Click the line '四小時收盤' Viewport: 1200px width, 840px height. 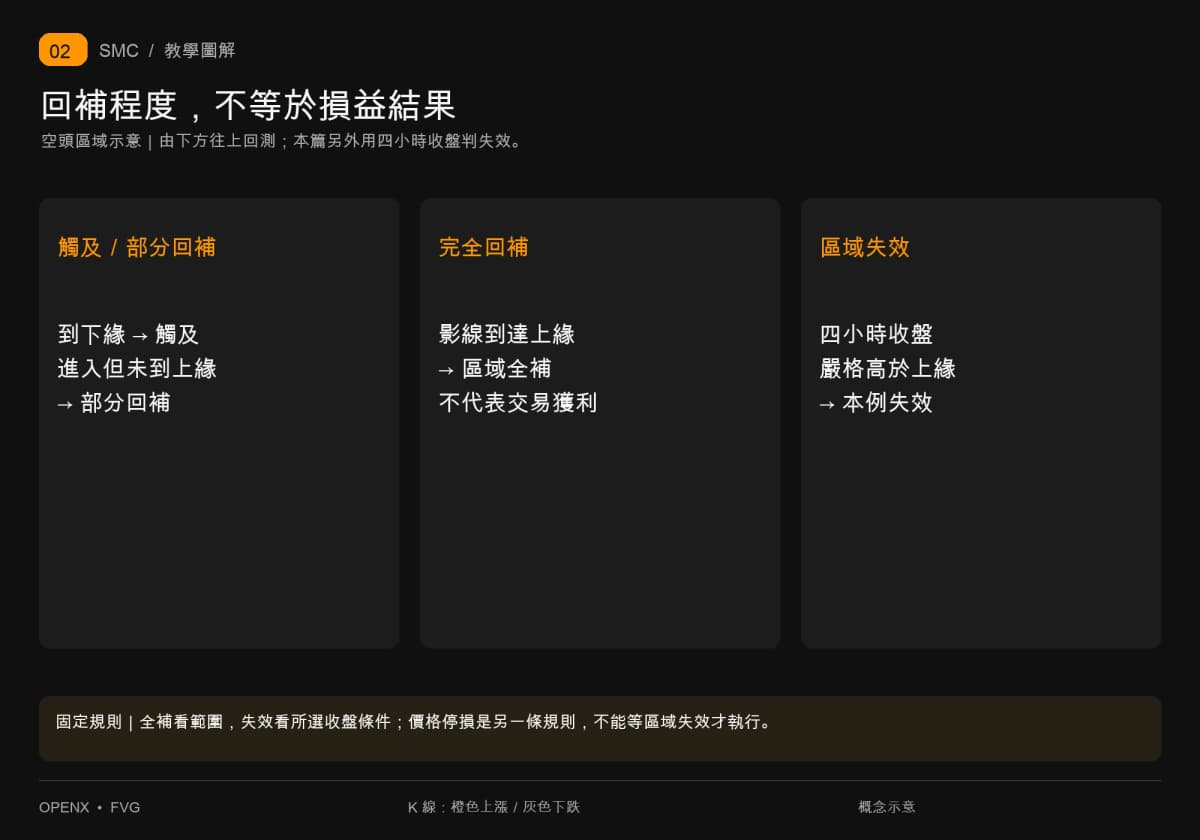(x=877, y=334)
